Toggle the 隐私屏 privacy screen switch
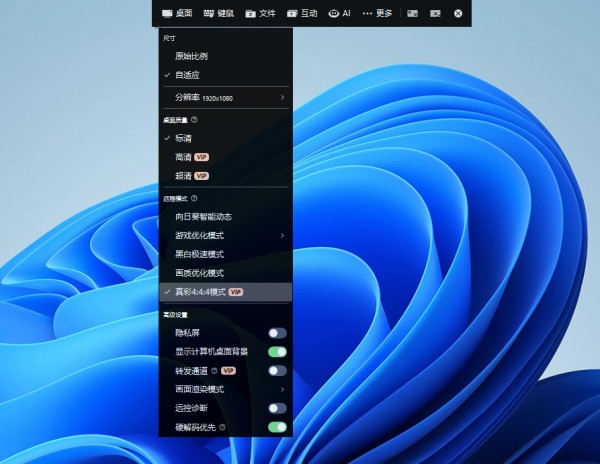 (277, 333)
